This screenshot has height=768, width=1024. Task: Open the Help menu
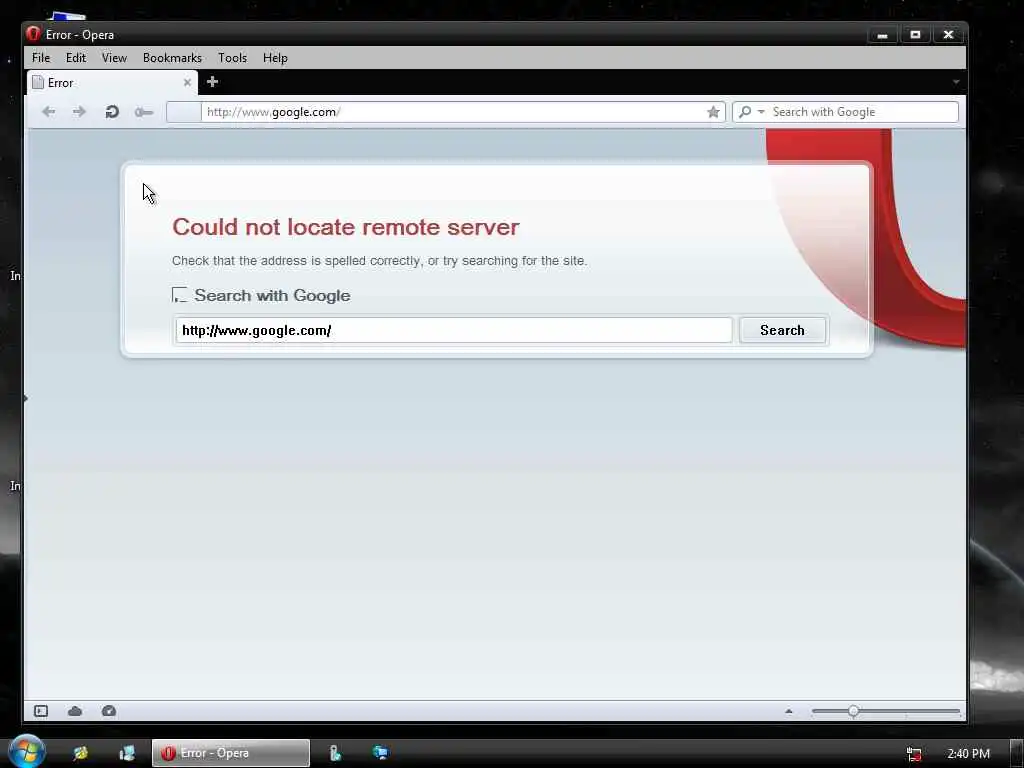point(275,57)
